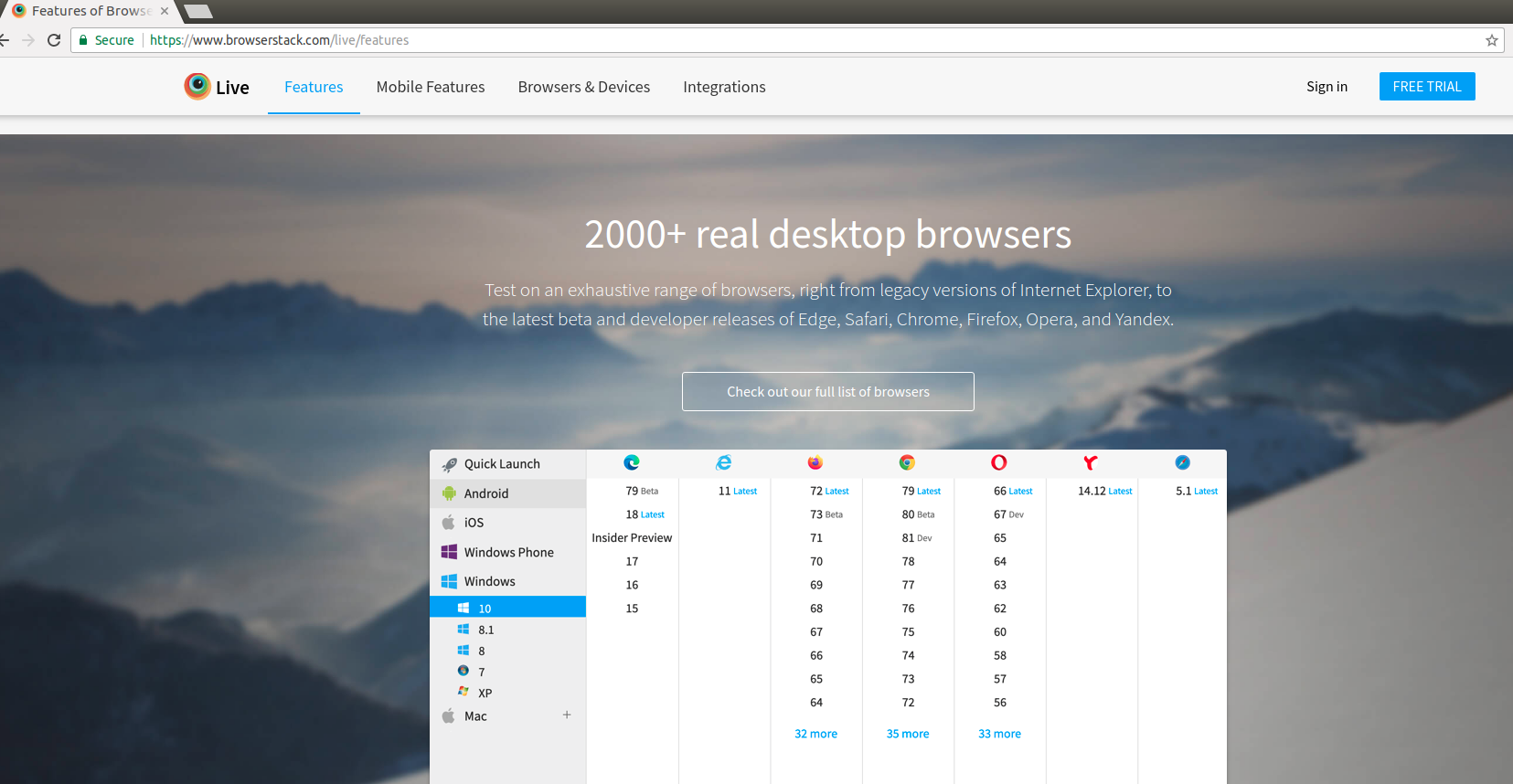1513x784 pixels.
Task: Open the Features tab
Action: point(314,87)
